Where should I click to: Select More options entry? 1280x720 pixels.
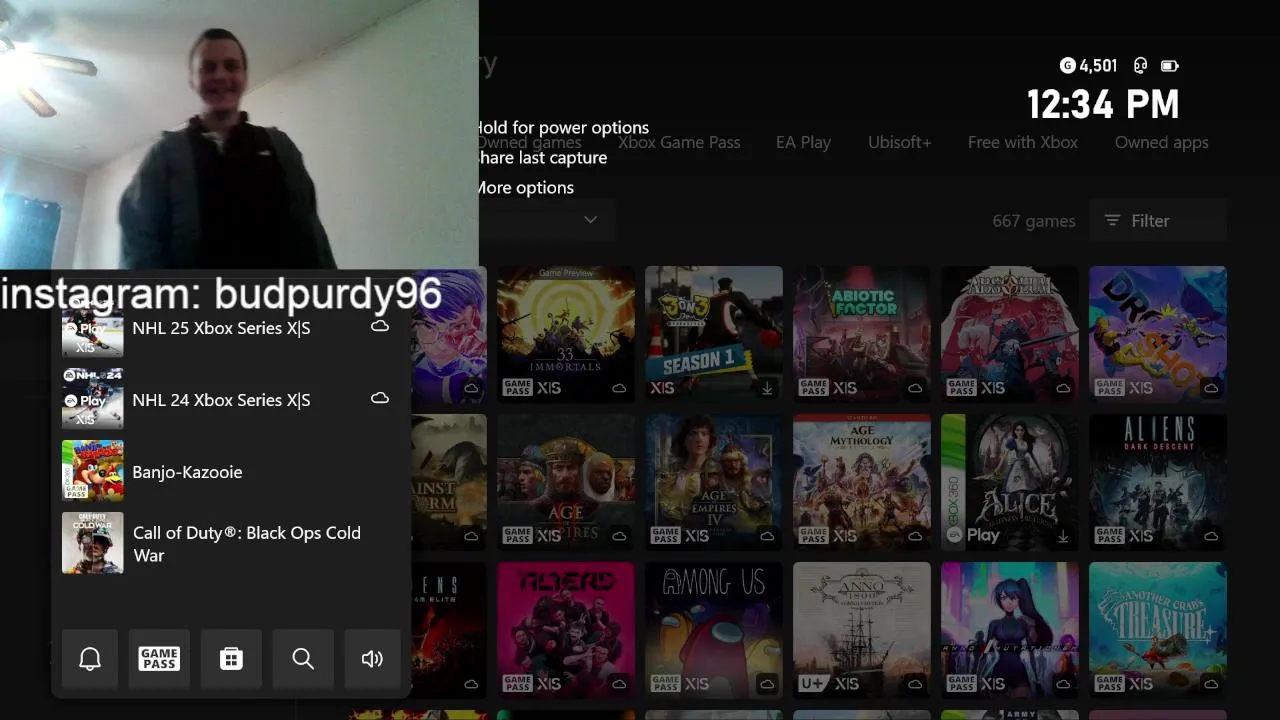524,187
